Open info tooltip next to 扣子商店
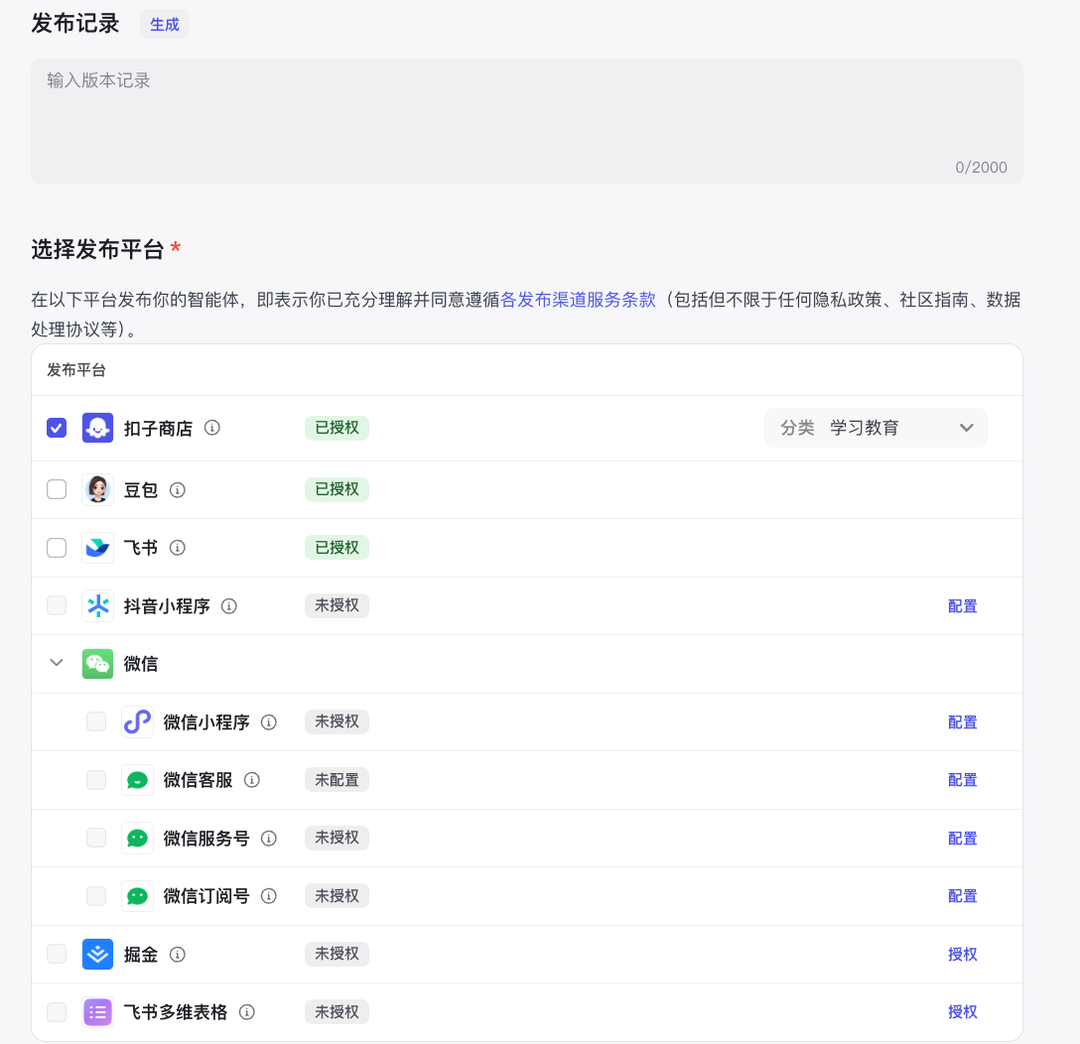 point(212,428)
